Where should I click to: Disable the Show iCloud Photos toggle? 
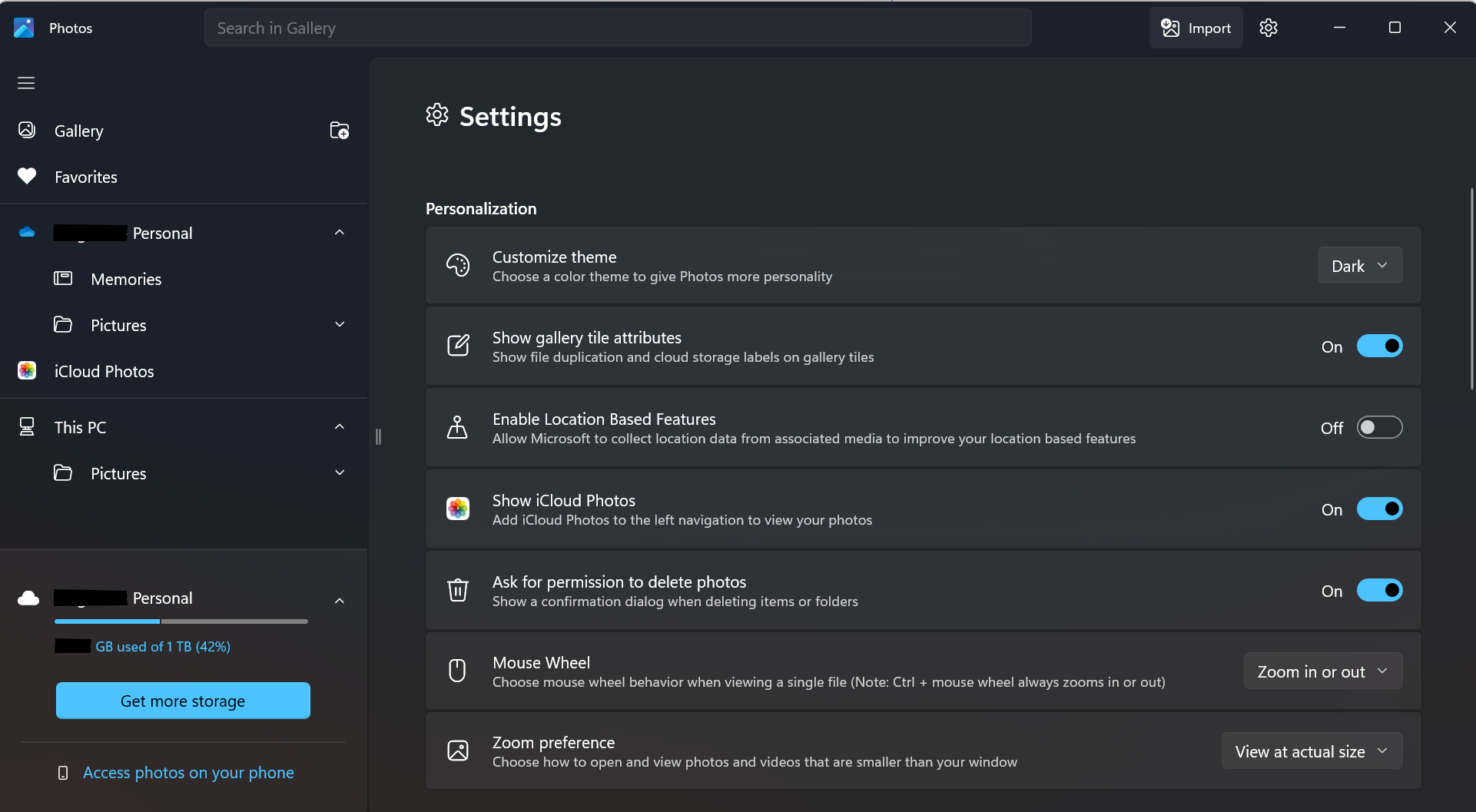click(x=1379, y=509)
